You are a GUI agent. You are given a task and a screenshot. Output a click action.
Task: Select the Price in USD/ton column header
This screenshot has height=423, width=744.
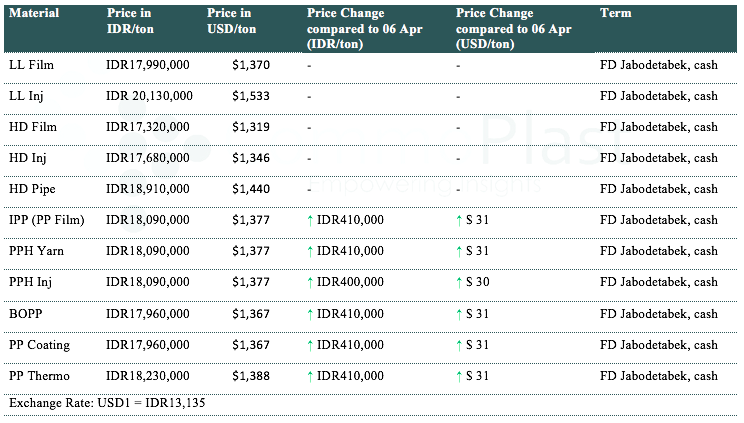(232, 21)
